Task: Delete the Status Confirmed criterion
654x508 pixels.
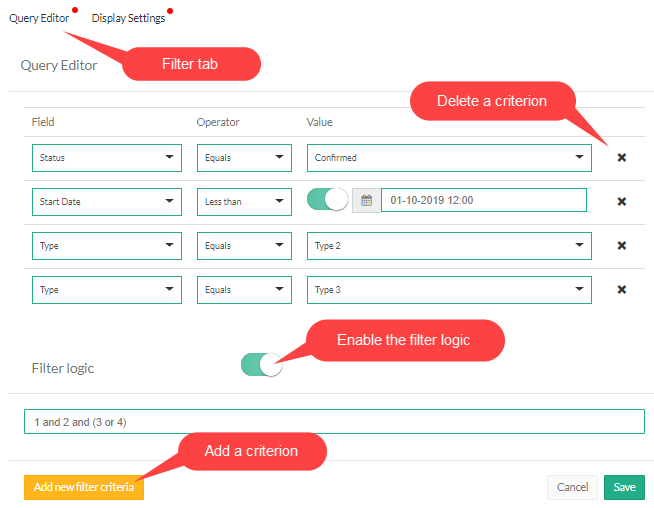Action: [621, 158]
